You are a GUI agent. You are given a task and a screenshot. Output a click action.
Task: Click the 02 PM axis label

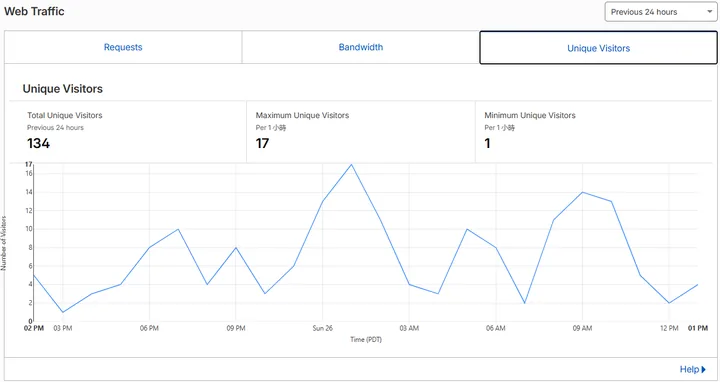coord(34,328)
